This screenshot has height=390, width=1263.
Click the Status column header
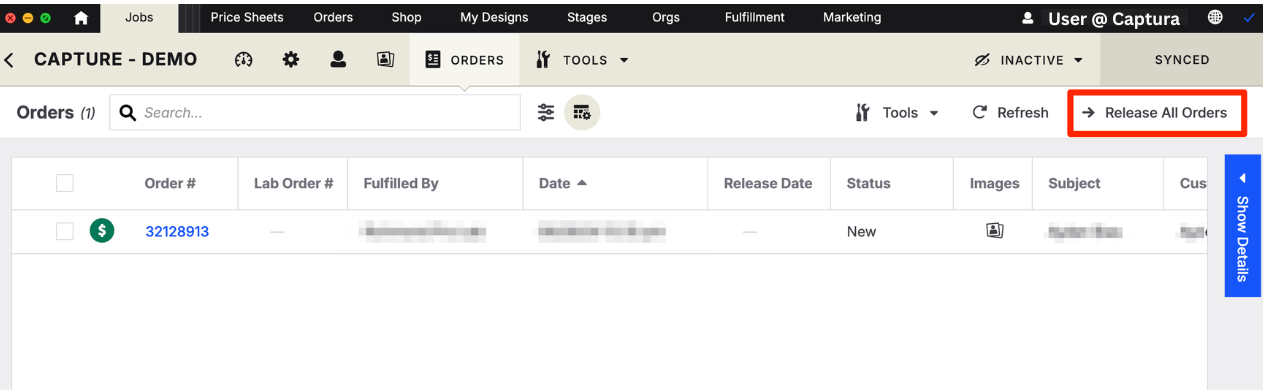[868, 183]
